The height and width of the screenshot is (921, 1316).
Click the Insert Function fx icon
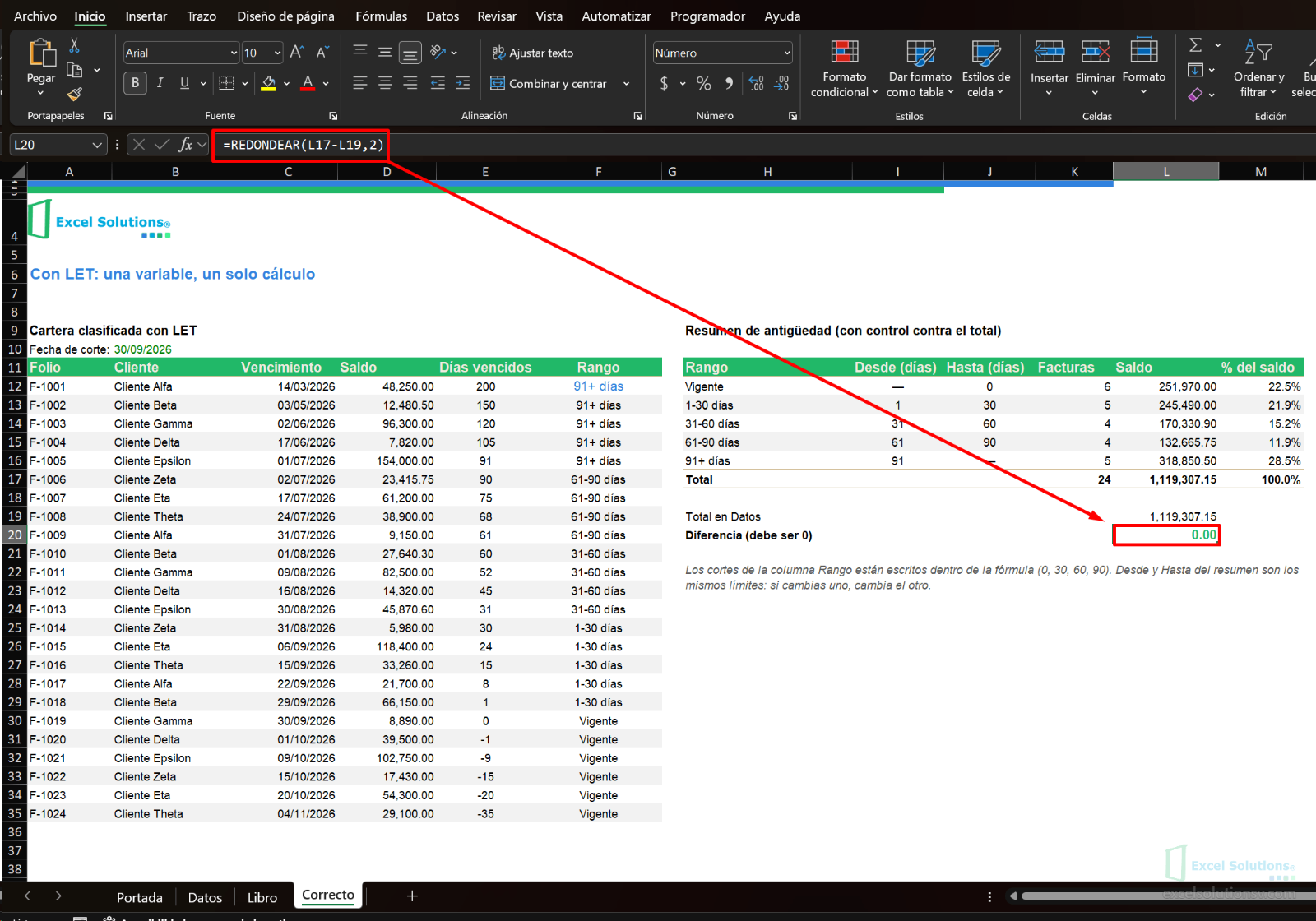coord(186,145)
